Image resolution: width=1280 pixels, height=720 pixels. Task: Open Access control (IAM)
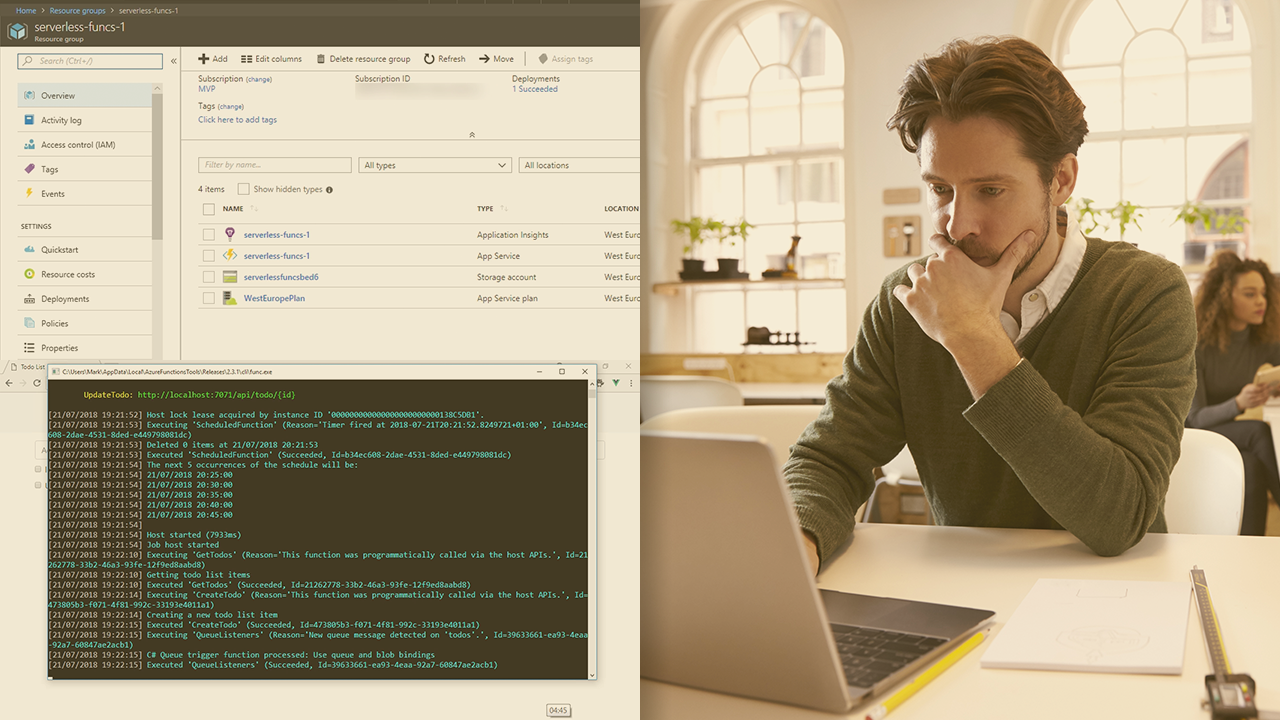[x=77, y=145]
